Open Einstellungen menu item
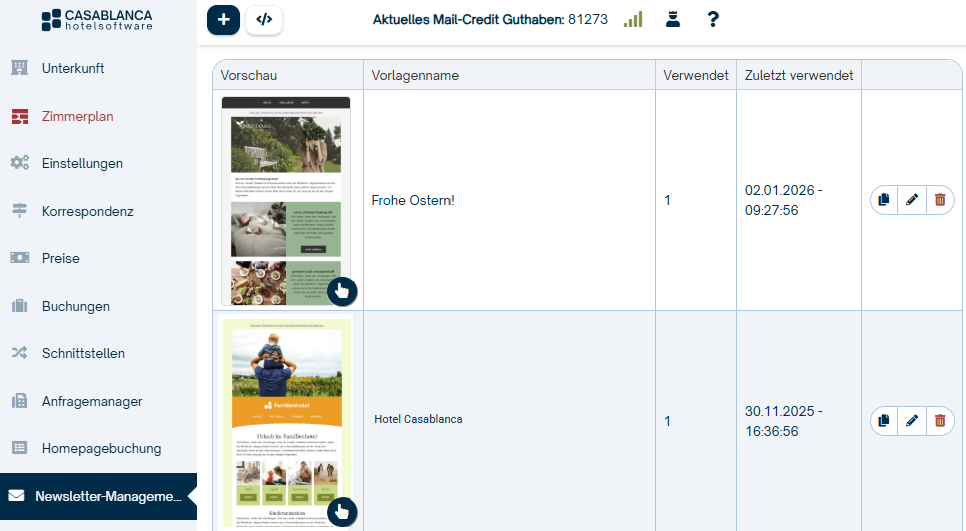966x531 pixels. (82, 163)
